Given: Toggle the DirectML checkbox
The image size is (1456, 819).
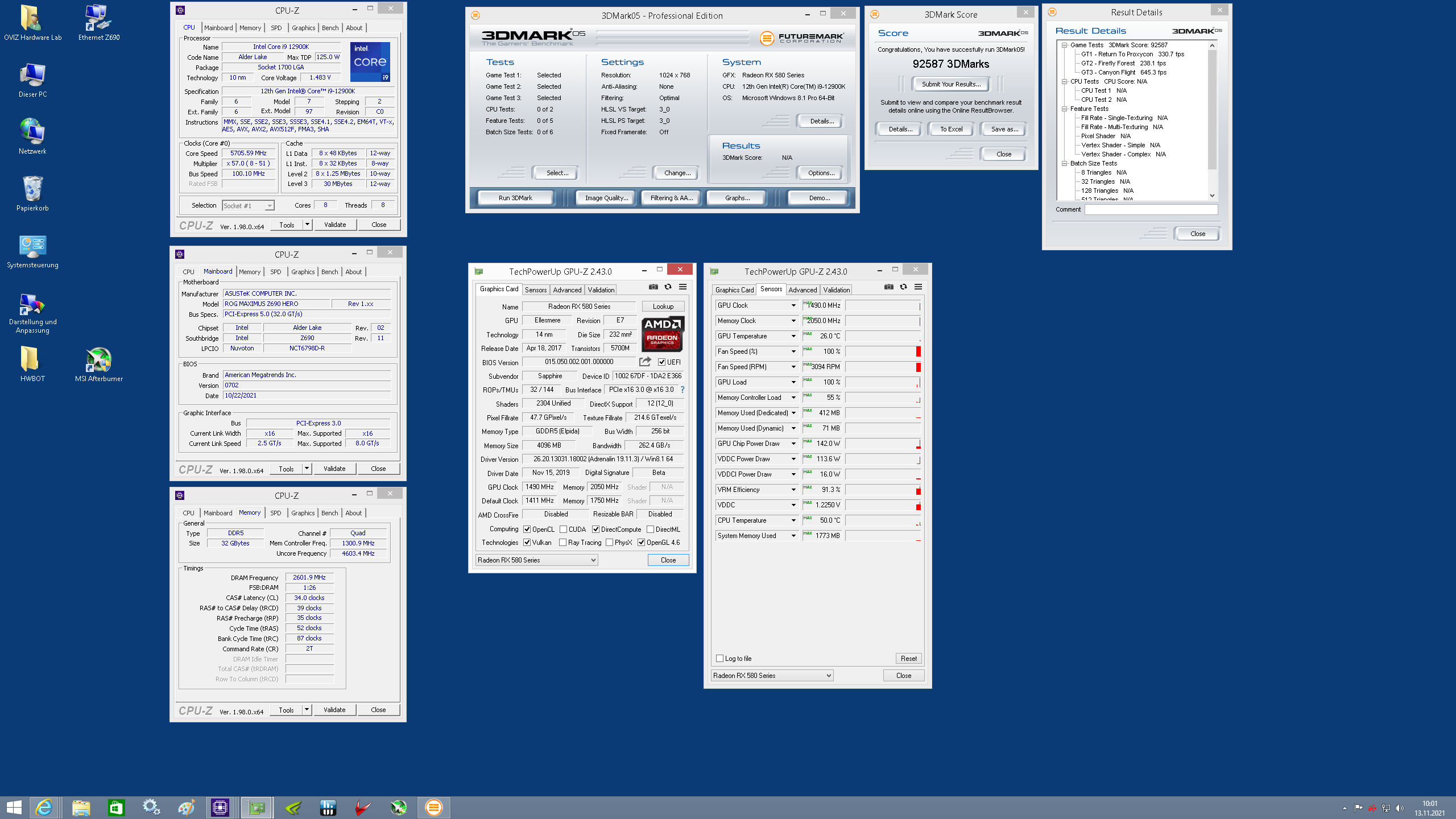Looking at the screenshot, I should point(650,530).
